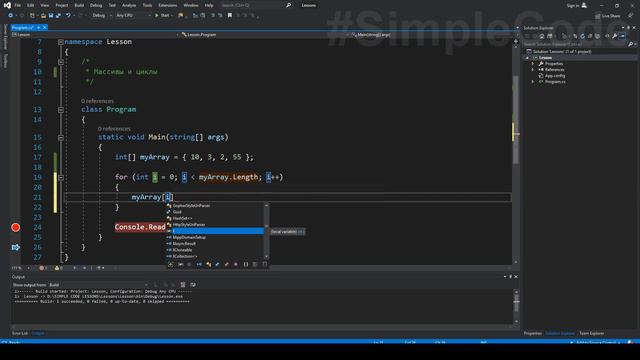Click the Toggle Word Wrap icon in Output
The height and width of the screenshot is (360, 640).
coord(193,284)
